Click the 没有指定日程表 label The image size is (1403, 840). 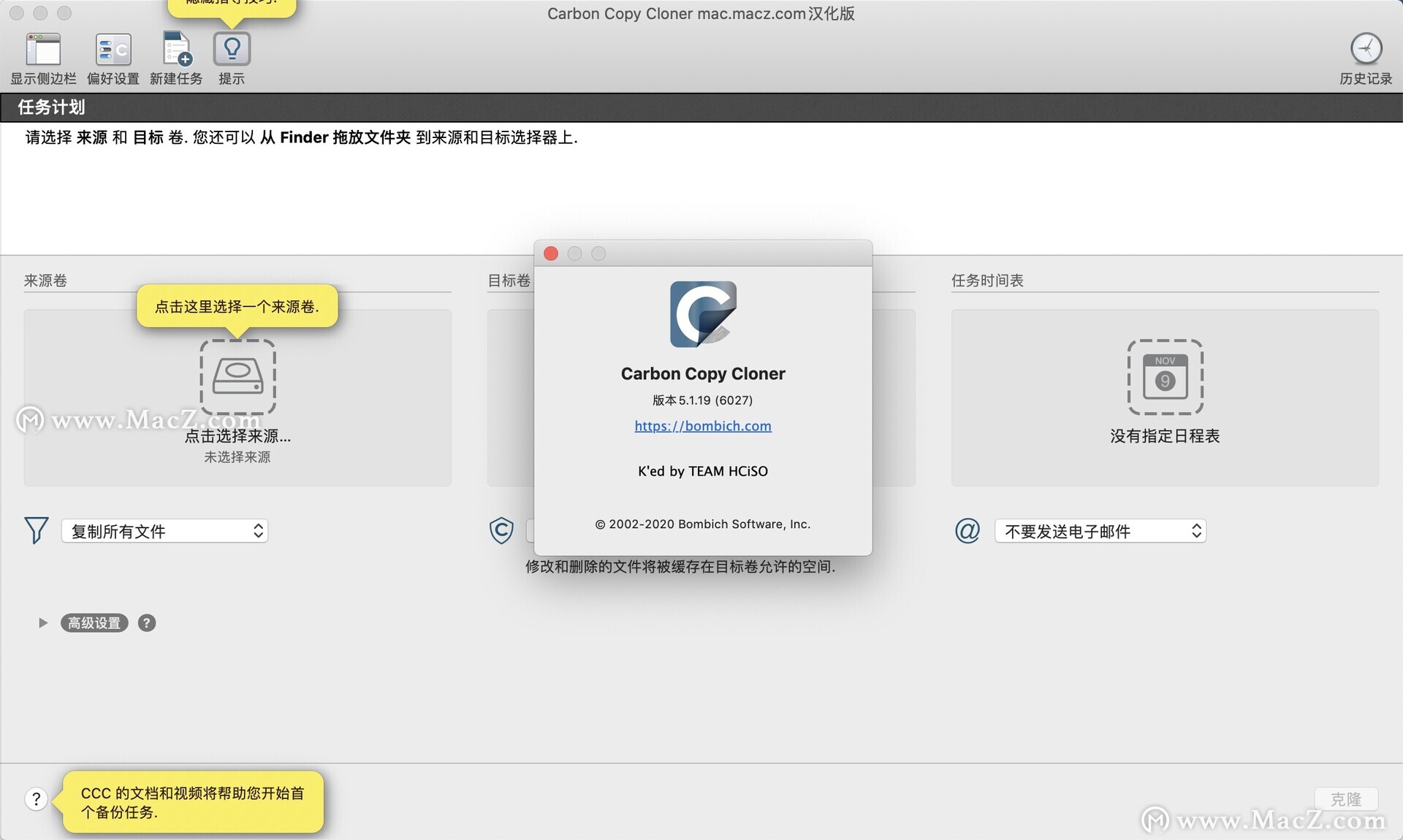pos(1165,436)
